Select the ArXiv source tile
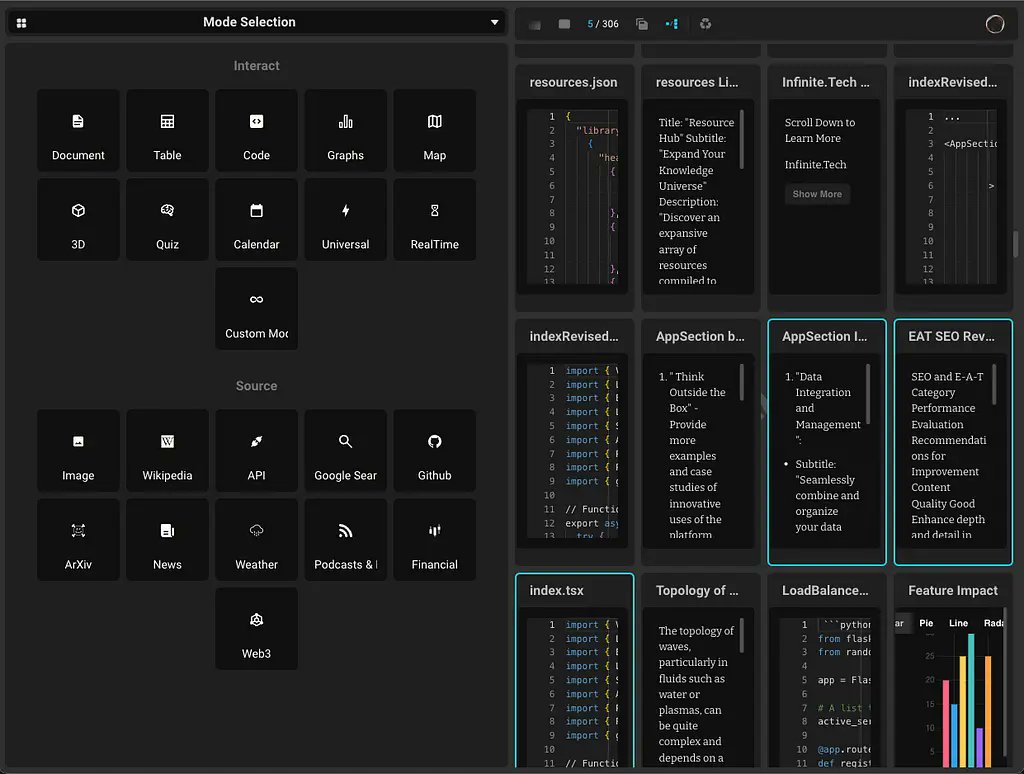The image size is (1024, 774). [x=78, y=540]
